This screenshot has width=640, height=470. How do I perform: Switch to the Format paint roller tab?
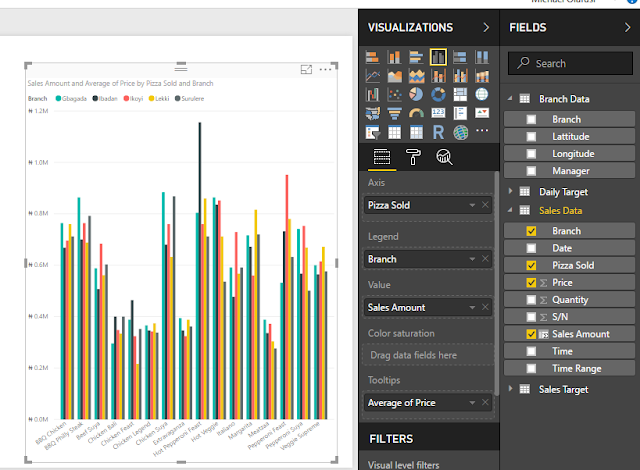(x=413, y=157)
